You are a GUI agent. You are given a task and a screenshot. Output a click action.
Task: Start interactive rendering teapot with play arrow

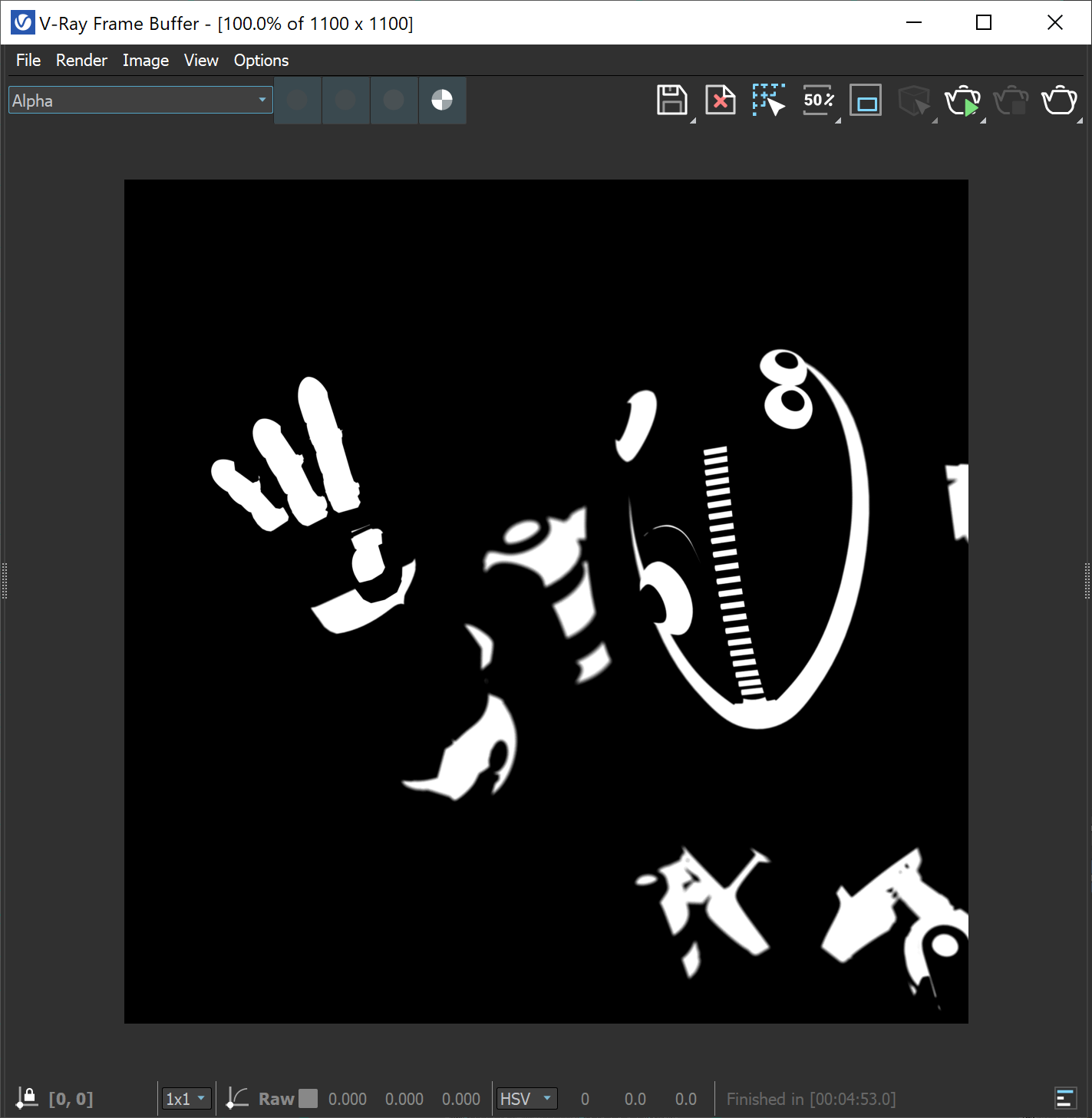962,101
